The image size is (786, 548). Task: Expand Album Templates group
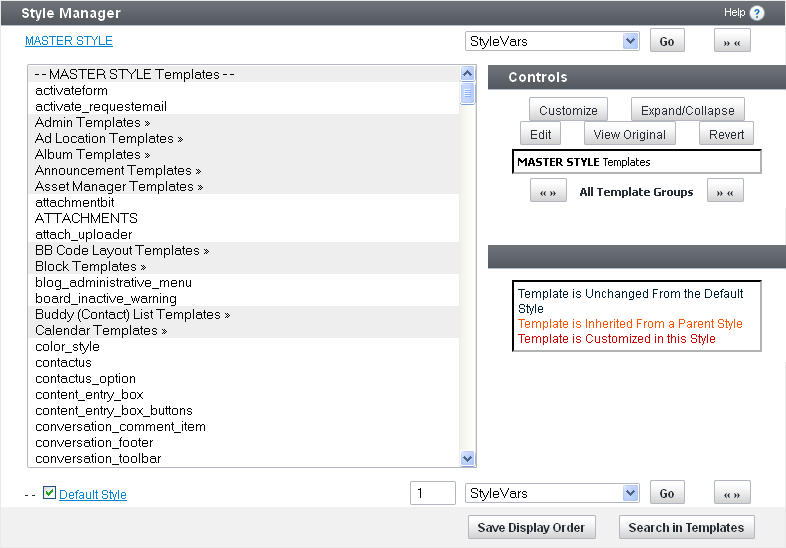[x=243, y=154]
